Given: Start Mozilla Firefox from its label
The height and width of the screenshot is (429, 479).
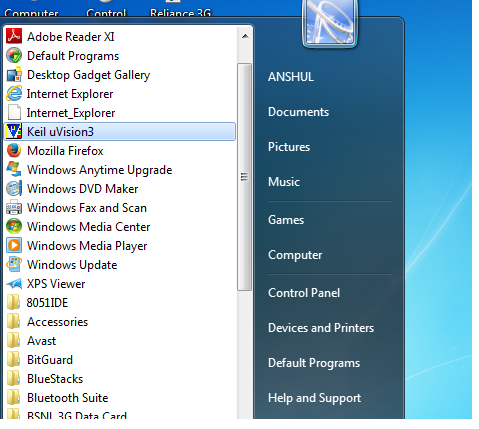Looking at the screenshot, I should (65, 151).
